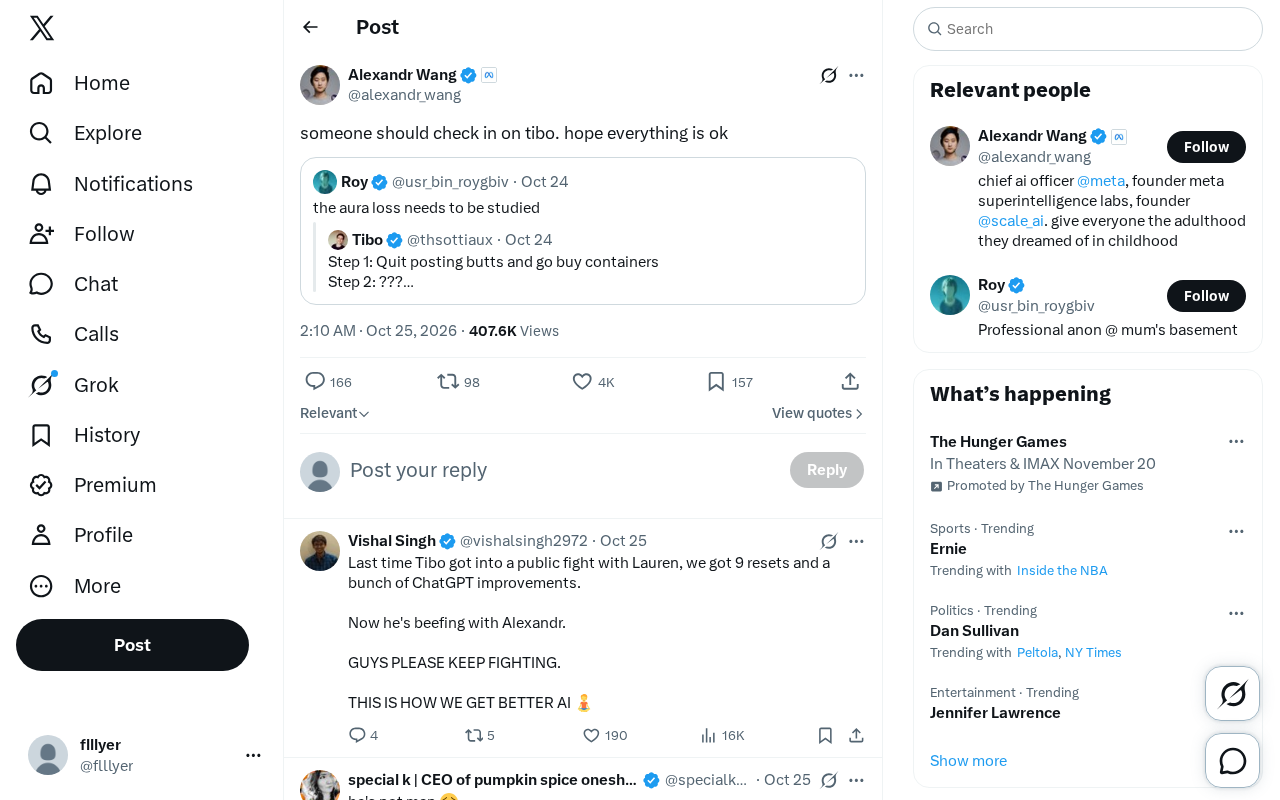1280x800 pixels.
Task: Open more options on the main post
Action: point(856,75)
